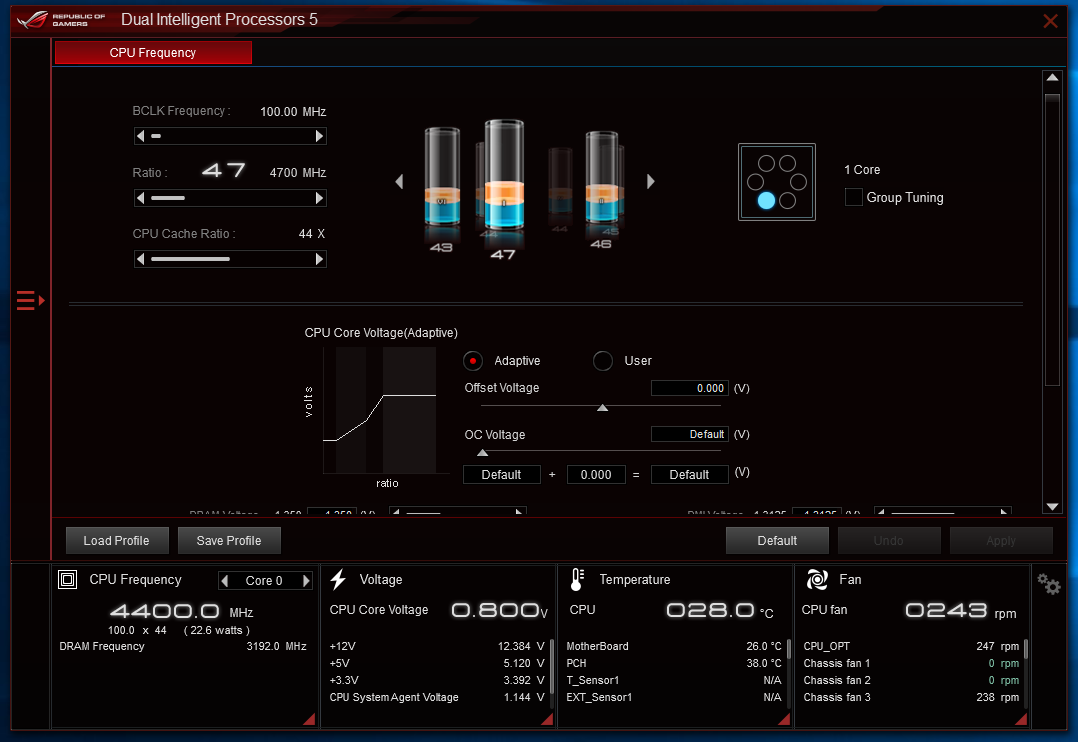Expand Temperature panel via red corner triangle
Viewport: 1078px width, 742px height.
[784, 719]
